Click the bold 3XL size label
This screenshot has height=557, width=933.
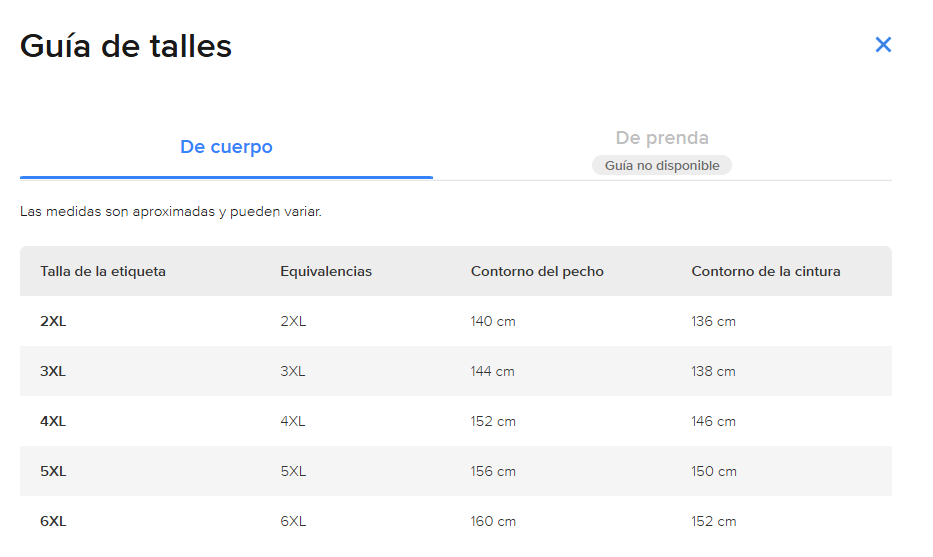click(53, 371)
